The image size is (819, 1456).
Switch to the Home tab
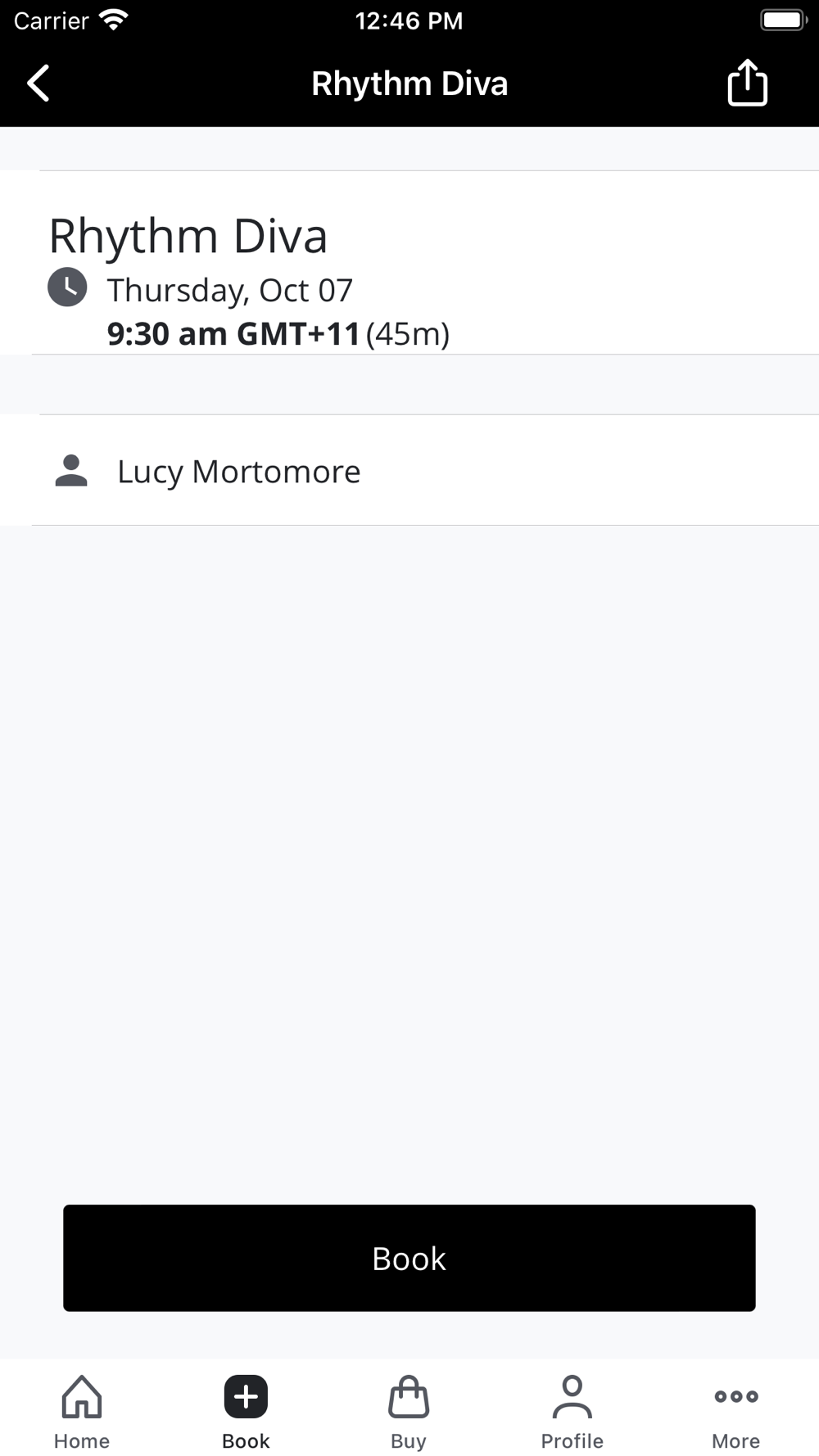coord(82,1411)
